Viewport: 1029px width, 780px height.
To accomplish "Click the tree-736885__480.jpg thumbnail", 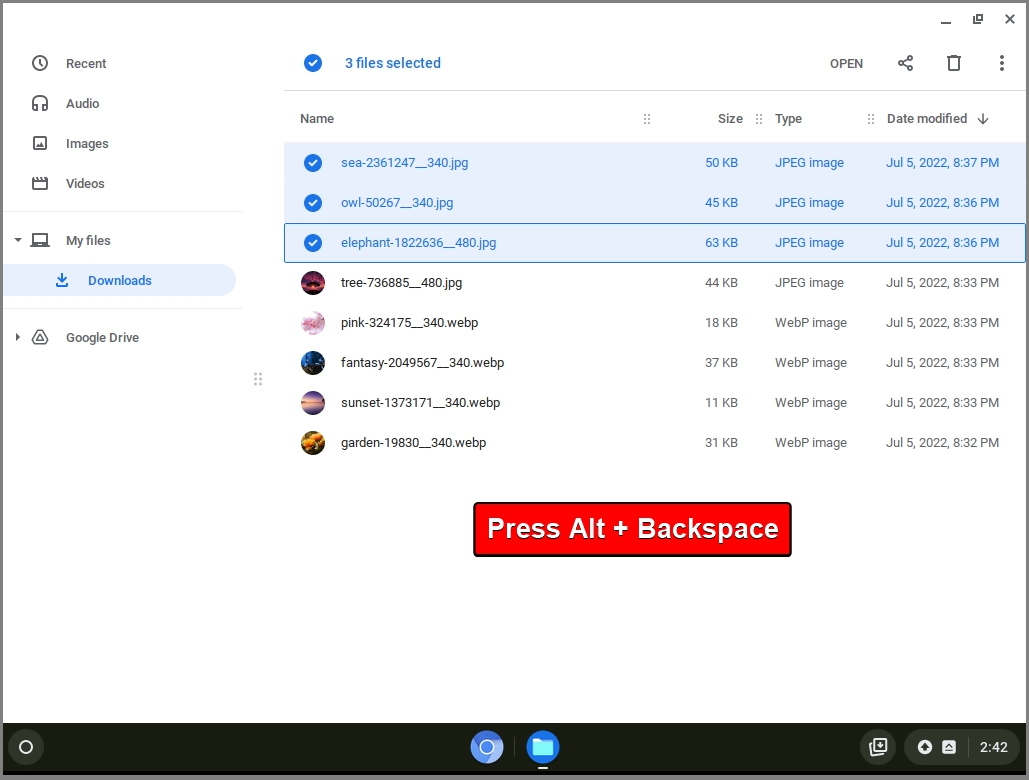I will coord(313,282).
